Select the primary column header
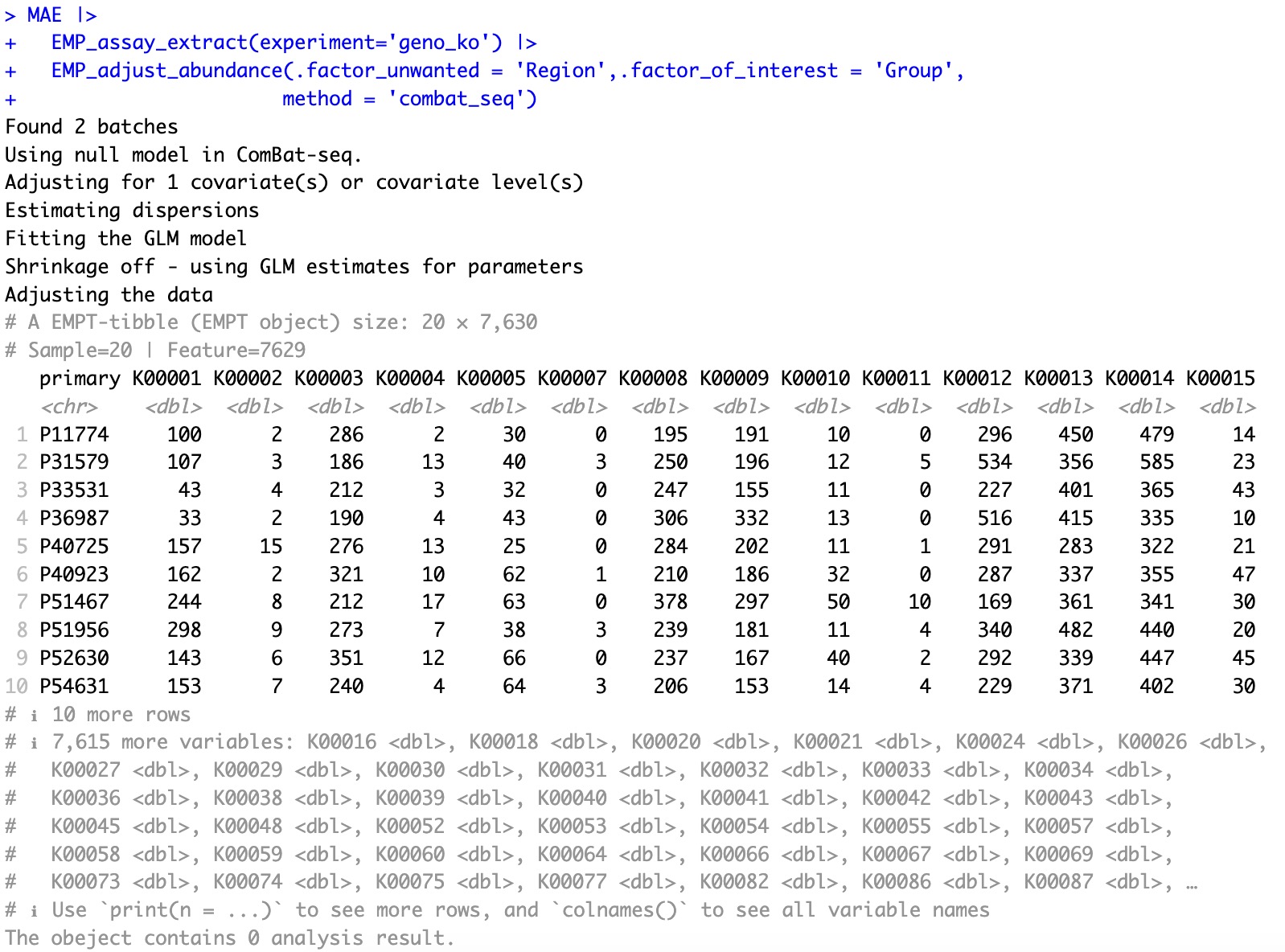1285x952 pixels. click(x=80, y=379)
